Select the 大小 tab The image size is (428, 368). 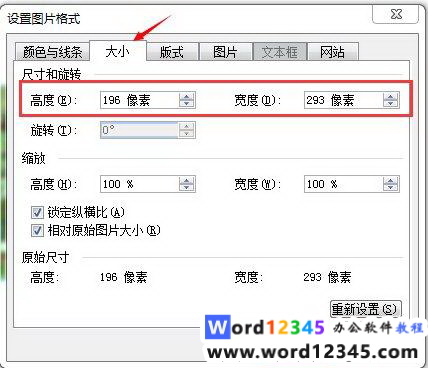pos(118,51)
